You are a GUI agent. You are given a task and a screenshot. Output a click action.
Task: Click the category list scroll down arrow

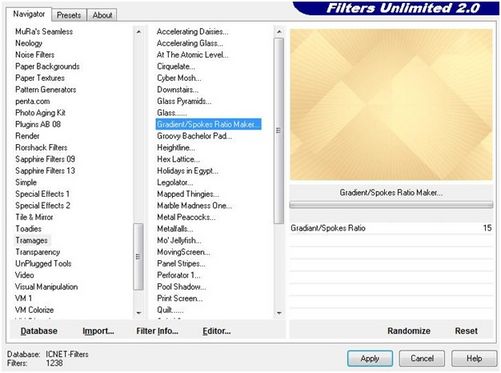tap(139, 313)
